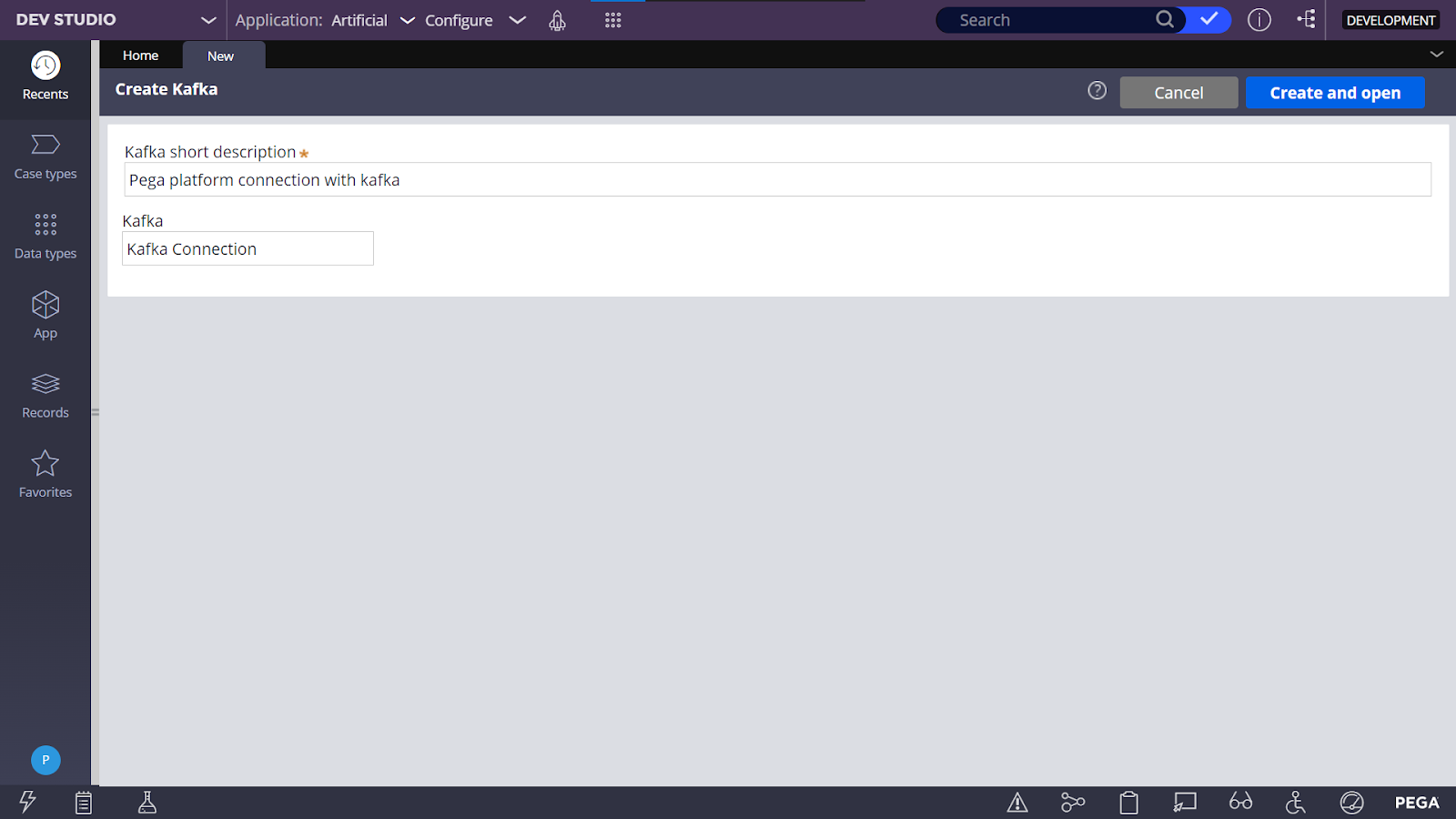The width and height of the screenshot is (1456, 819).
Task: Open Data types explorer
Action: (45, 237)
